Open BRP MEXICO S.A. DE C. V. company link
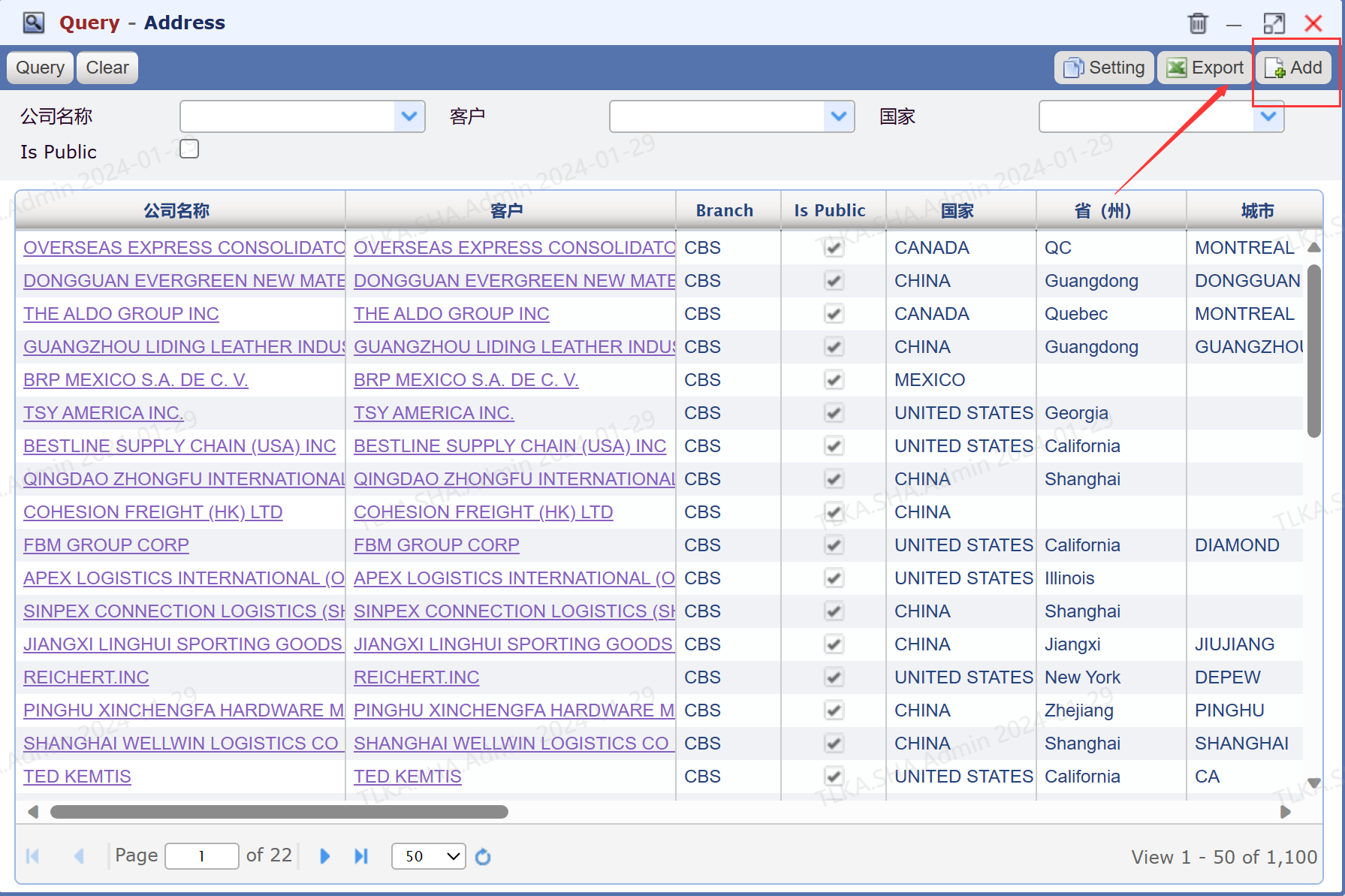 pyautogui.click(x=136, y=380)
